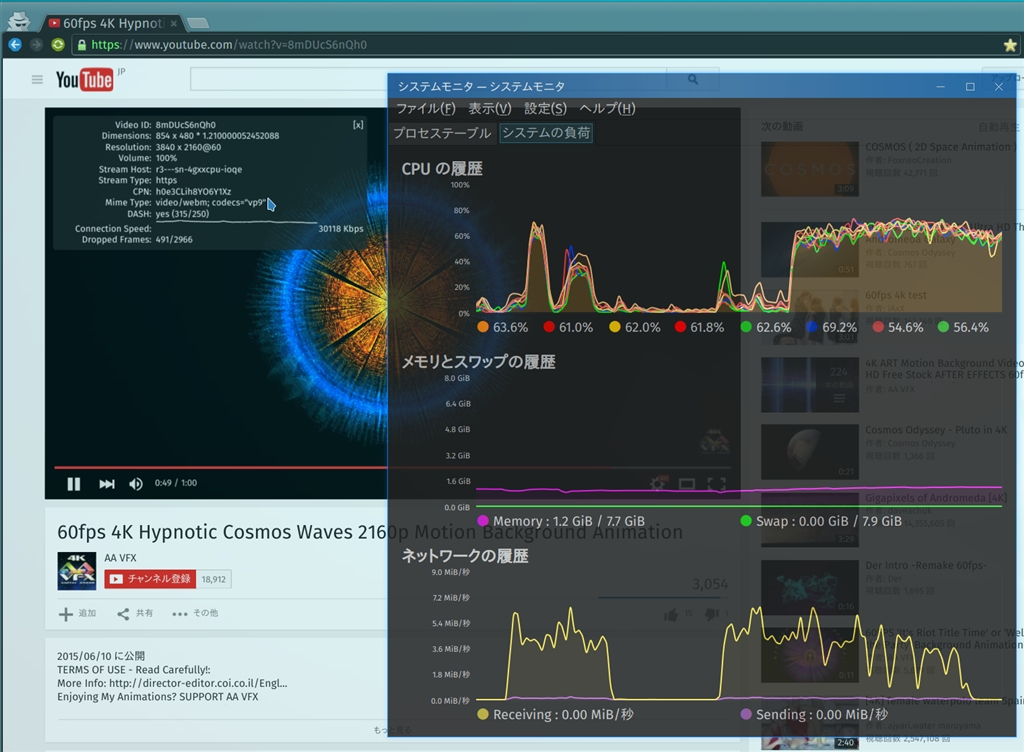Close the video stats overlay [x]
Image resolution: width=1024 pixels, height=752 pixels.
pos(358,125)
